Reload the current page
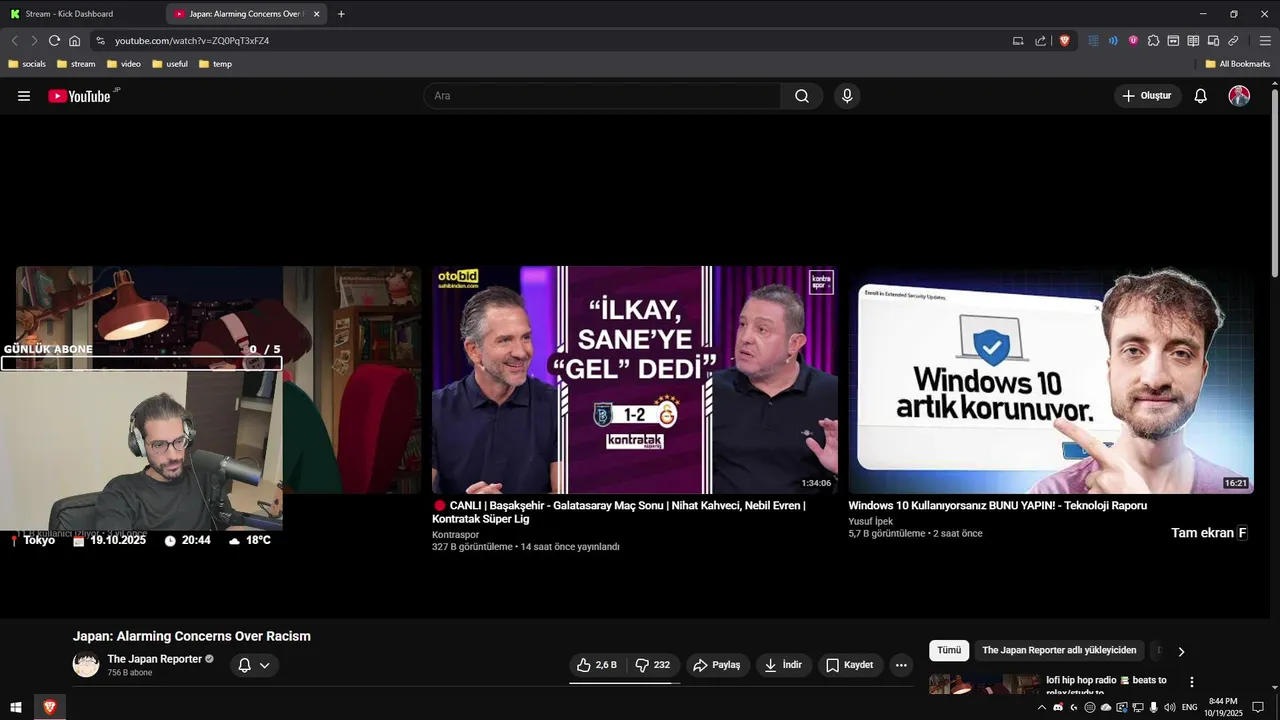The width and height of the screenshot is (1280, 720). coord(54,41)
